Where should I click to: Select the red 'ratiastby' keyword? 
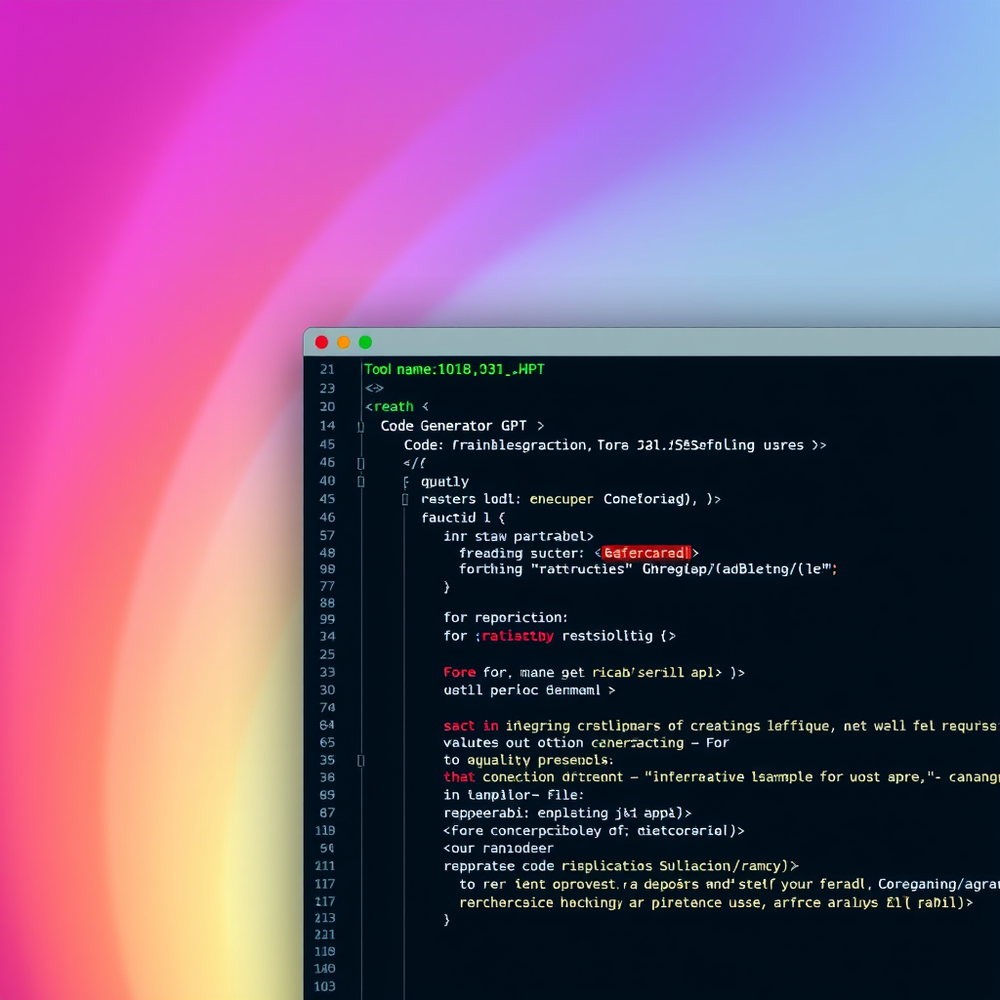[517, 636]
